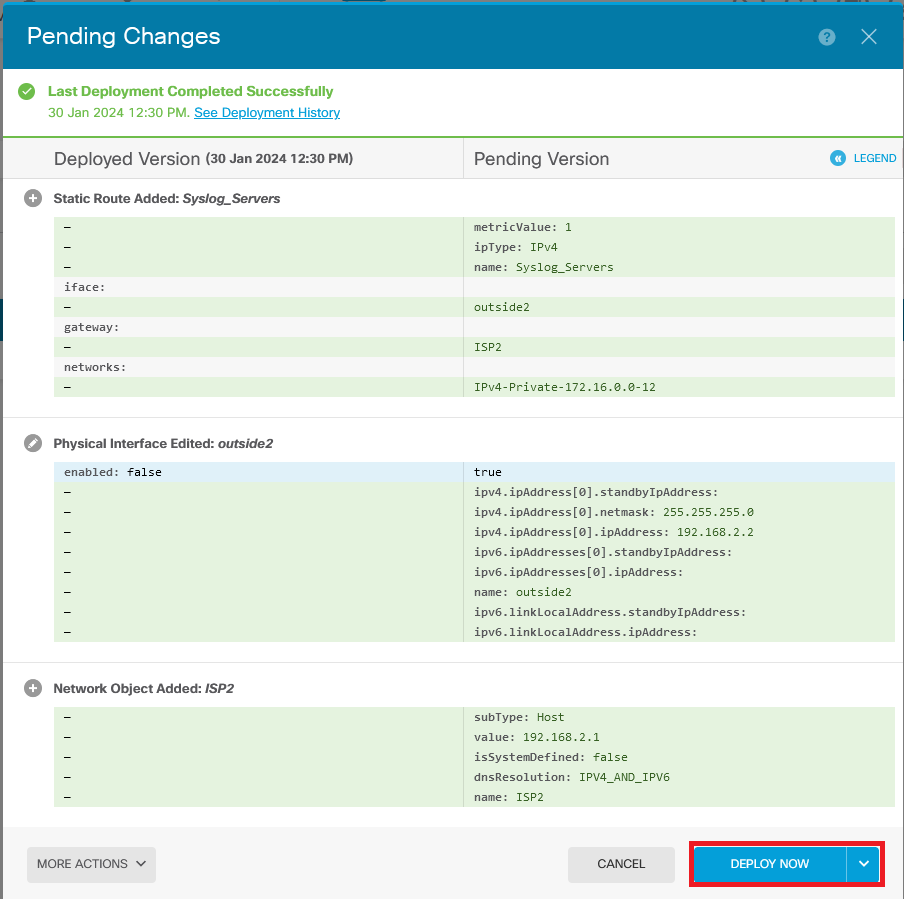The height and width of the screenshot is (899, 904).
Task: Click the DEPLOY NOW button
Action: [x=770, y=864]
